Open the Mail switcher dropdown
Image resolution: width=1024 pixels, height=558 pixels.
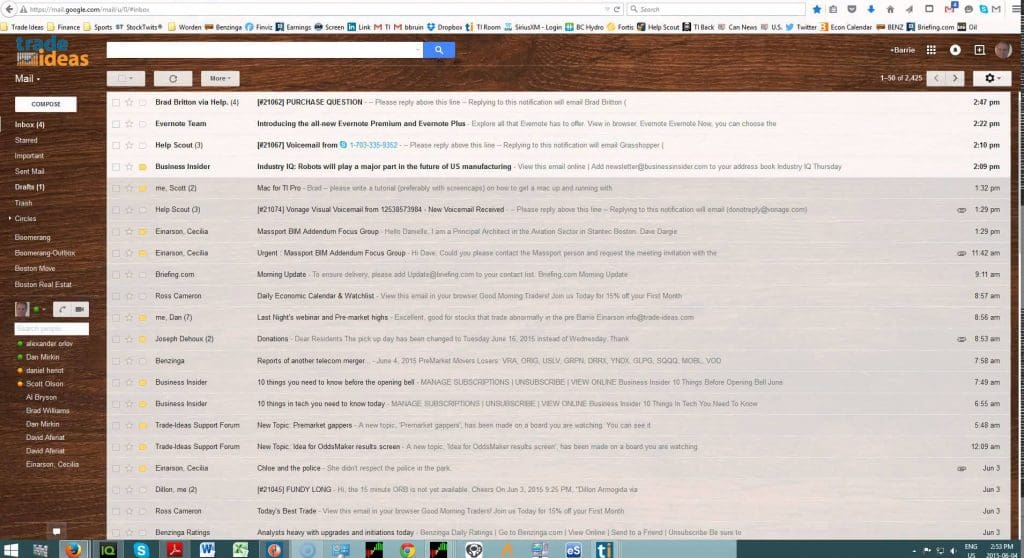[27, 78]
